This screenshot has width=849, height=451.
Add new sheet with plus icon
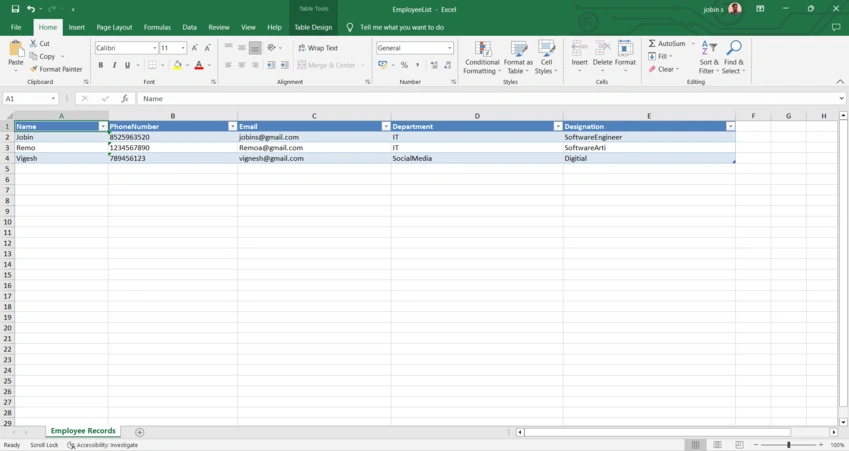139,432
